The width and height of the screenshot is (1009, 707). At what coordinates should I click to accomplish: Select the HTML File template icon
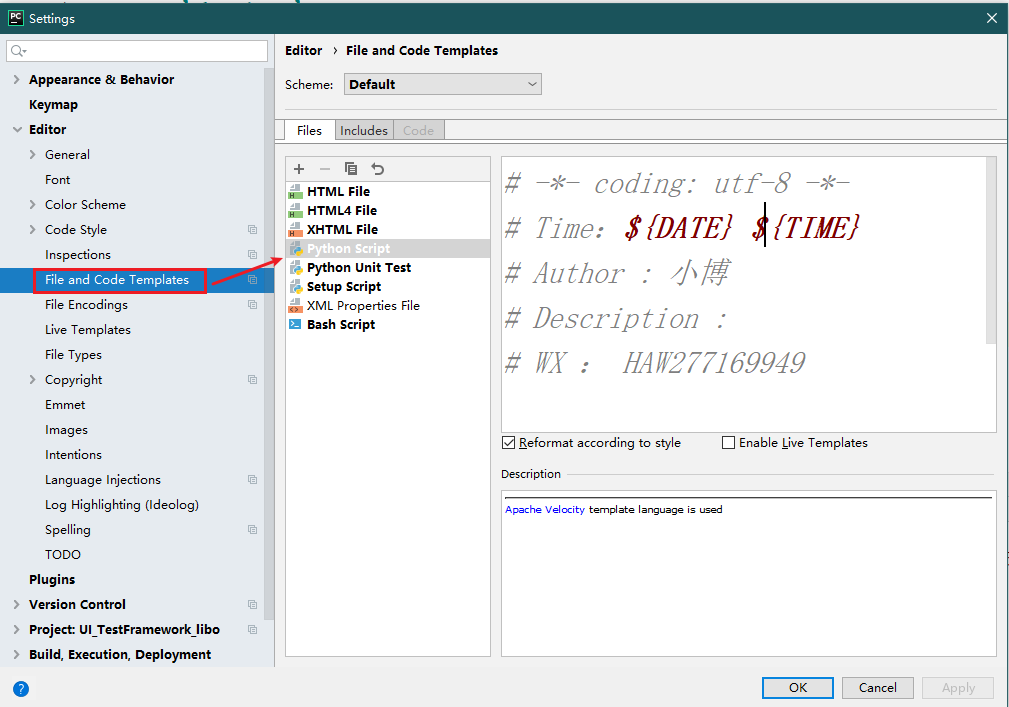(295, 191)
